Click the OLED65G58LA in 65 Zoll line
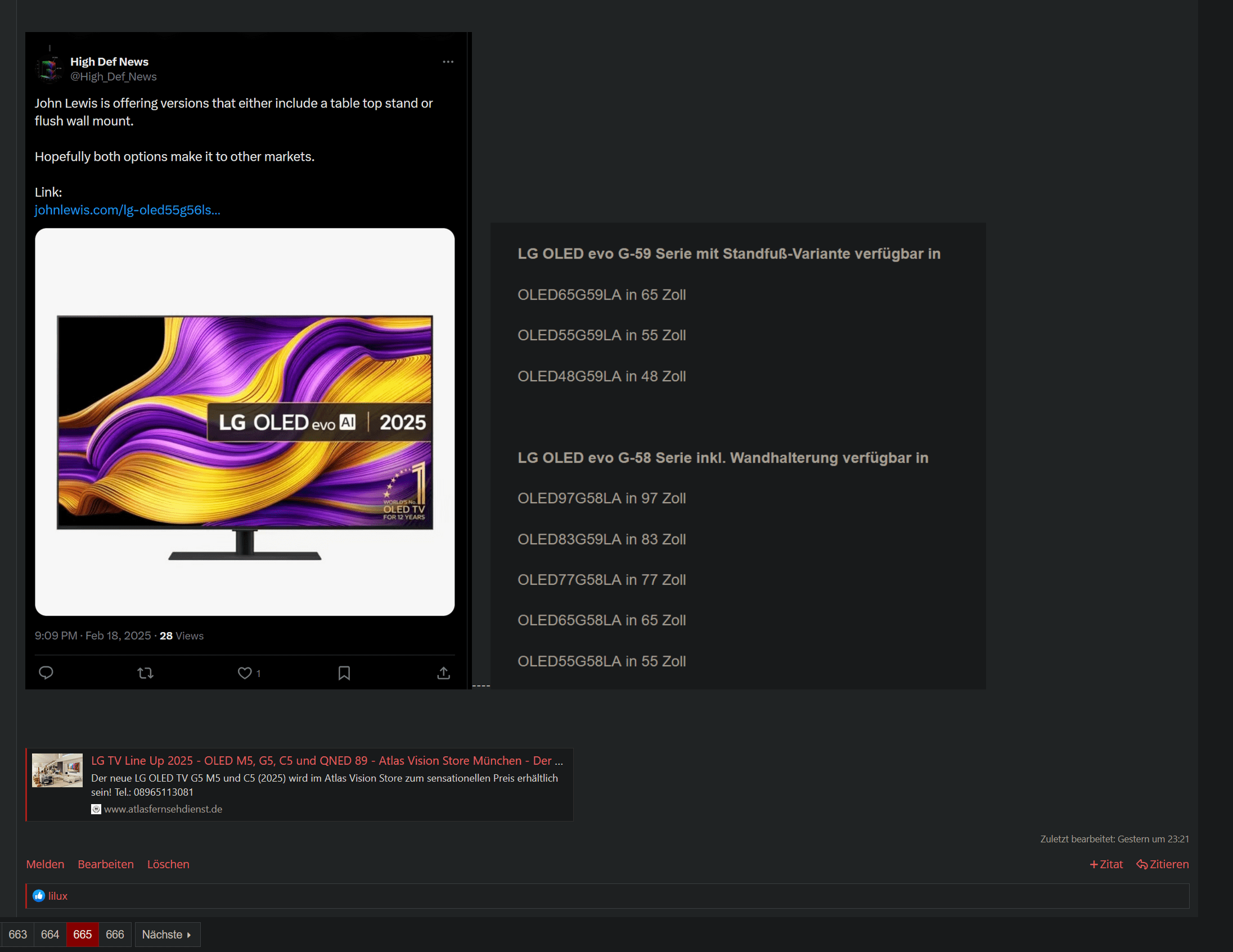Image resolution: width=1233 pixels, height=952 pixels. 601,620
